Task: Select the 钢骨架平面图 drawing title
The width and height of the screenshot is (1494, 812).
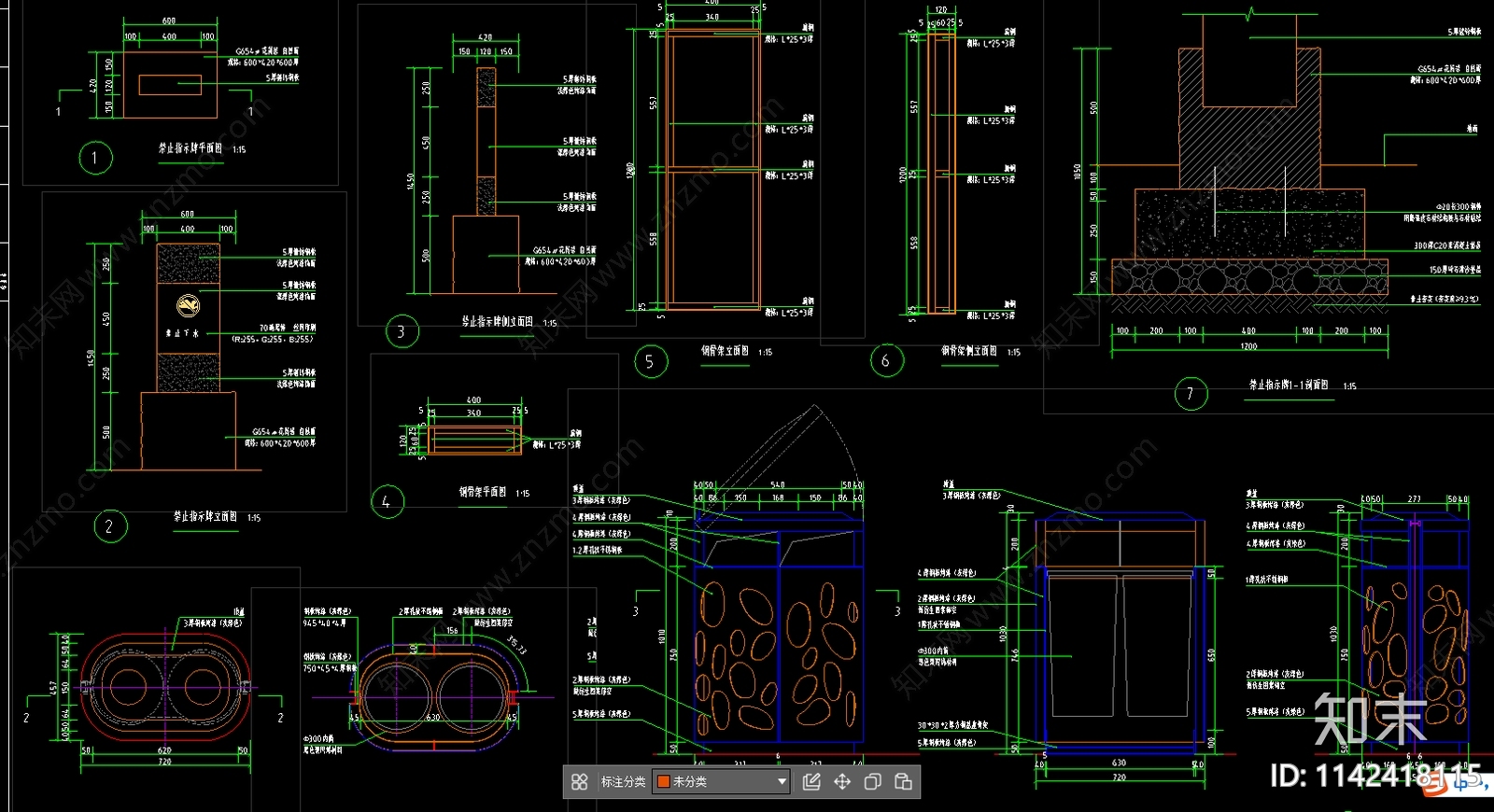Action: tap(482, 492)
